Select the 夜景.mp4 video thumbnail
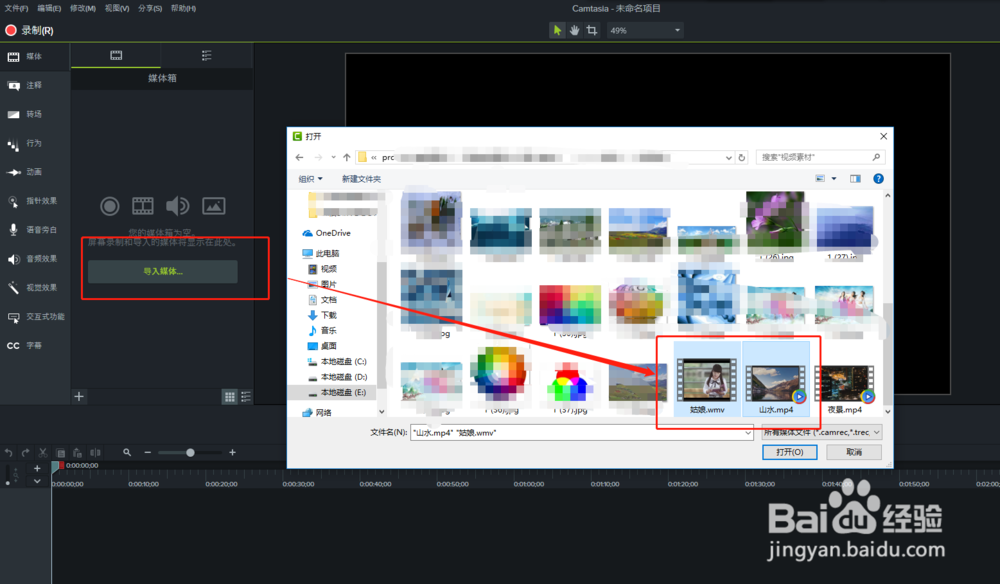 (844, 385)
